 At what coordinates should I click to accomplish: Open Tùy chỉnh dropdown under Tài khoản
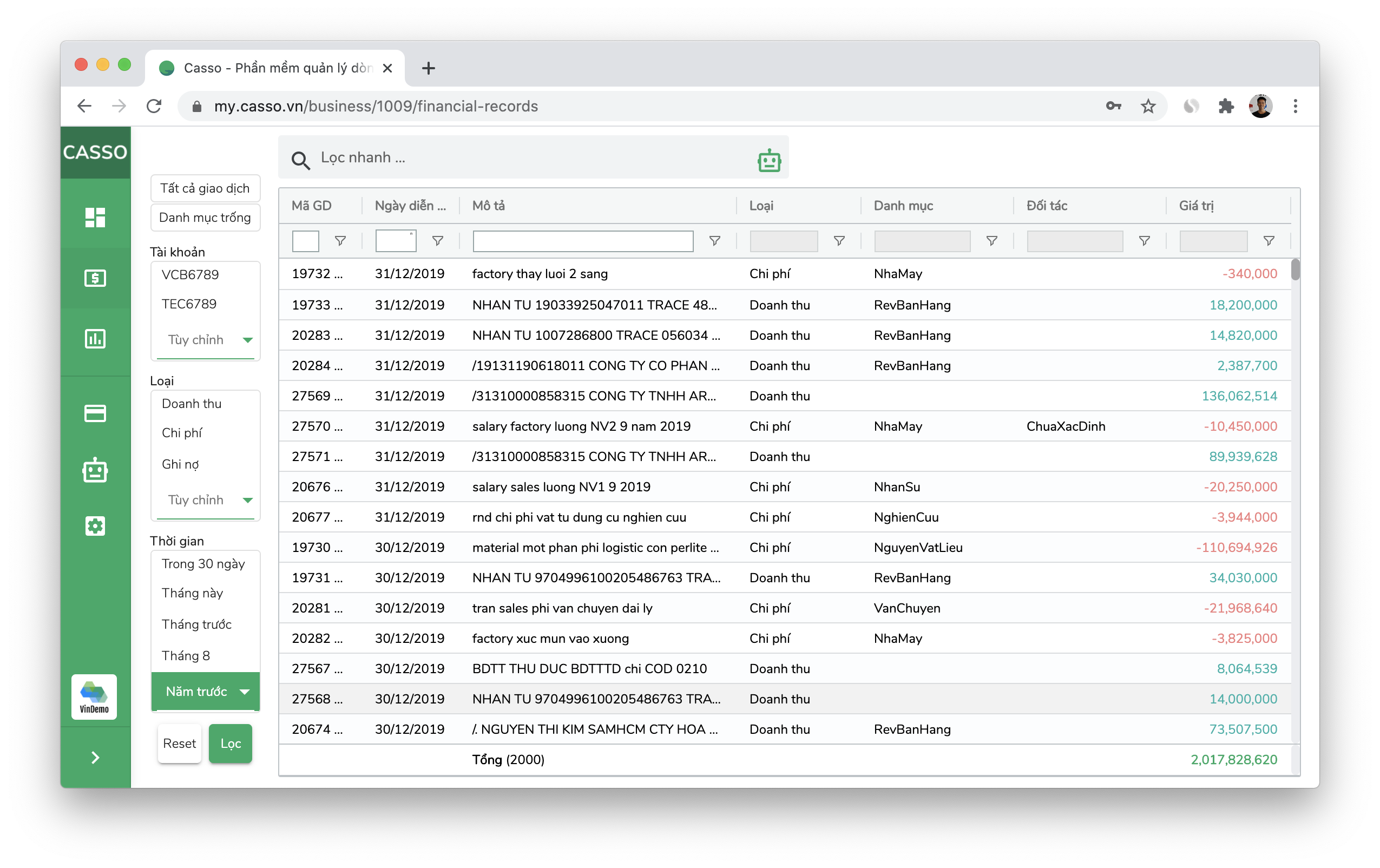[205, 340]
